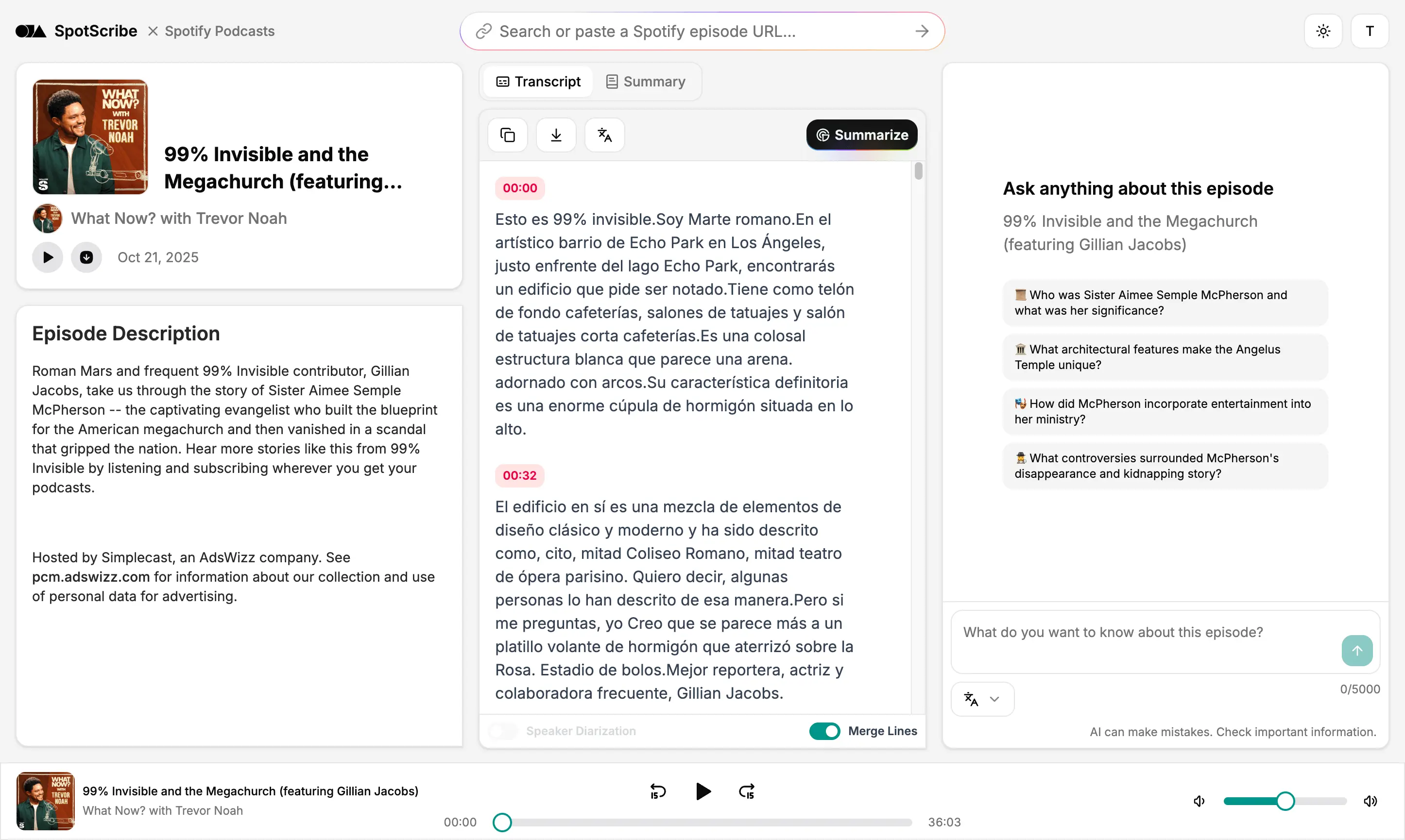Click the playback progress bar handle
The image size is (1405, 840).
click(502, 822)
